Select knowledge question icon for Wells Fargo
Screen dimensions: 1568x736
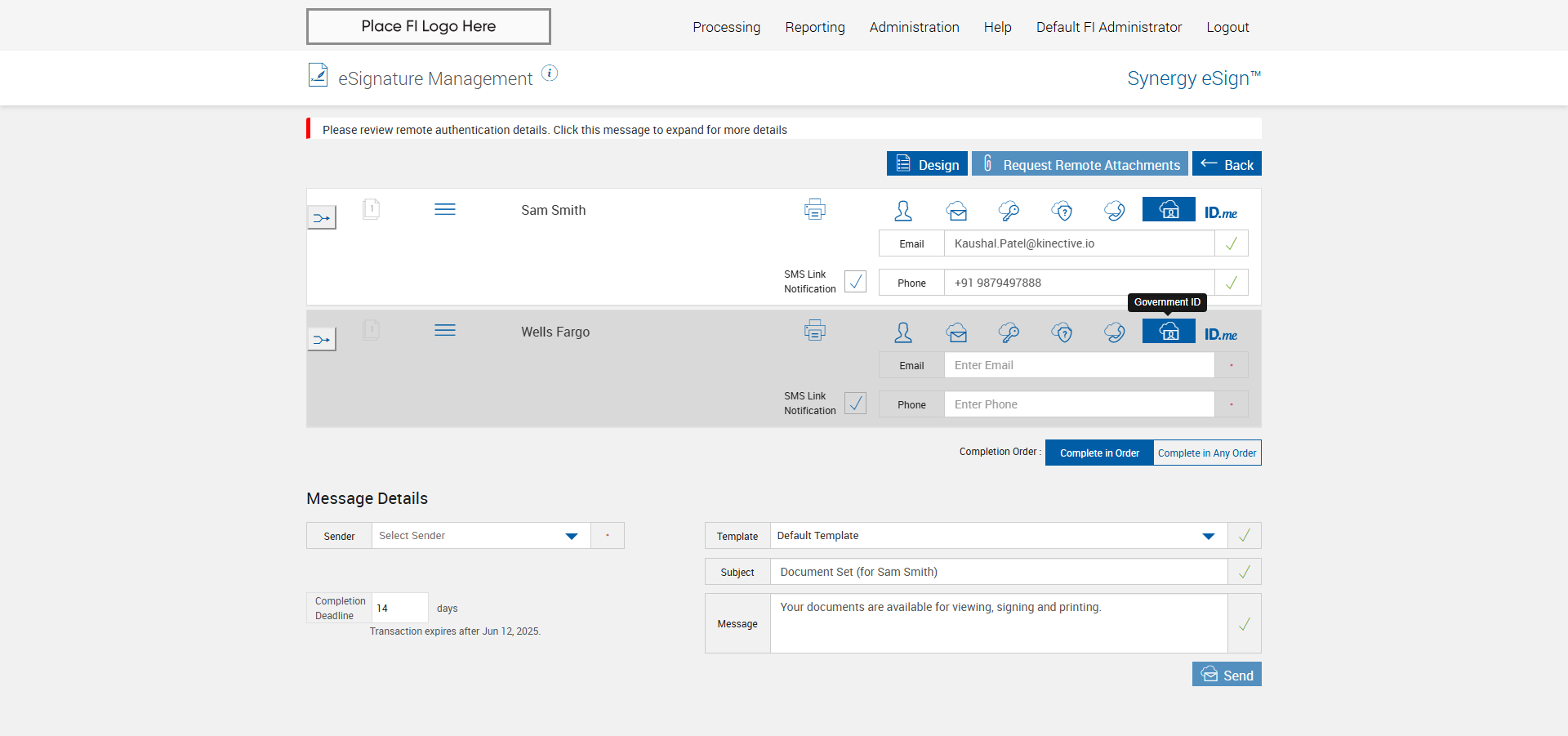pos(1062,332)
